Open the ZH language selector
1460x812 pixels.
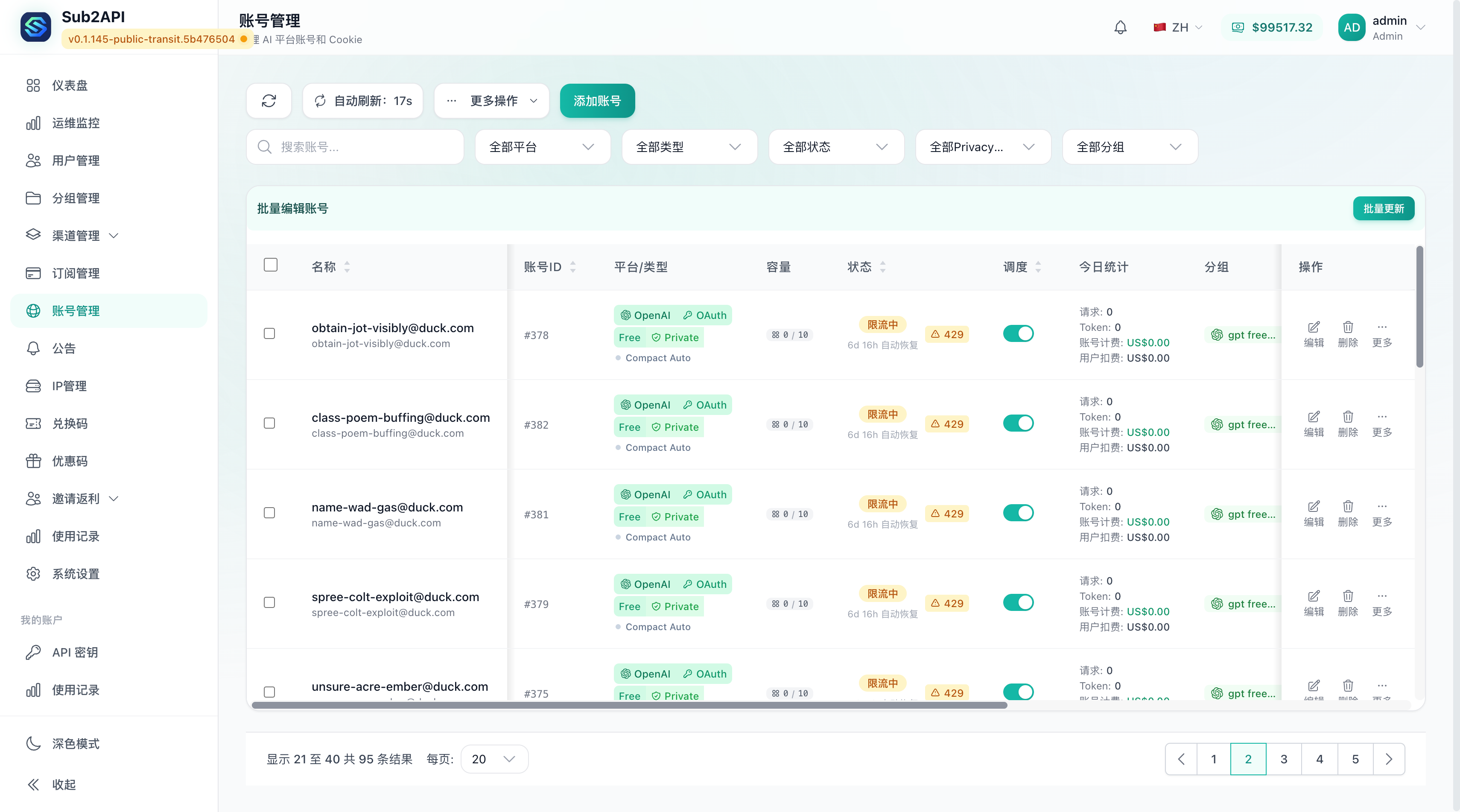coord(1178,27)
